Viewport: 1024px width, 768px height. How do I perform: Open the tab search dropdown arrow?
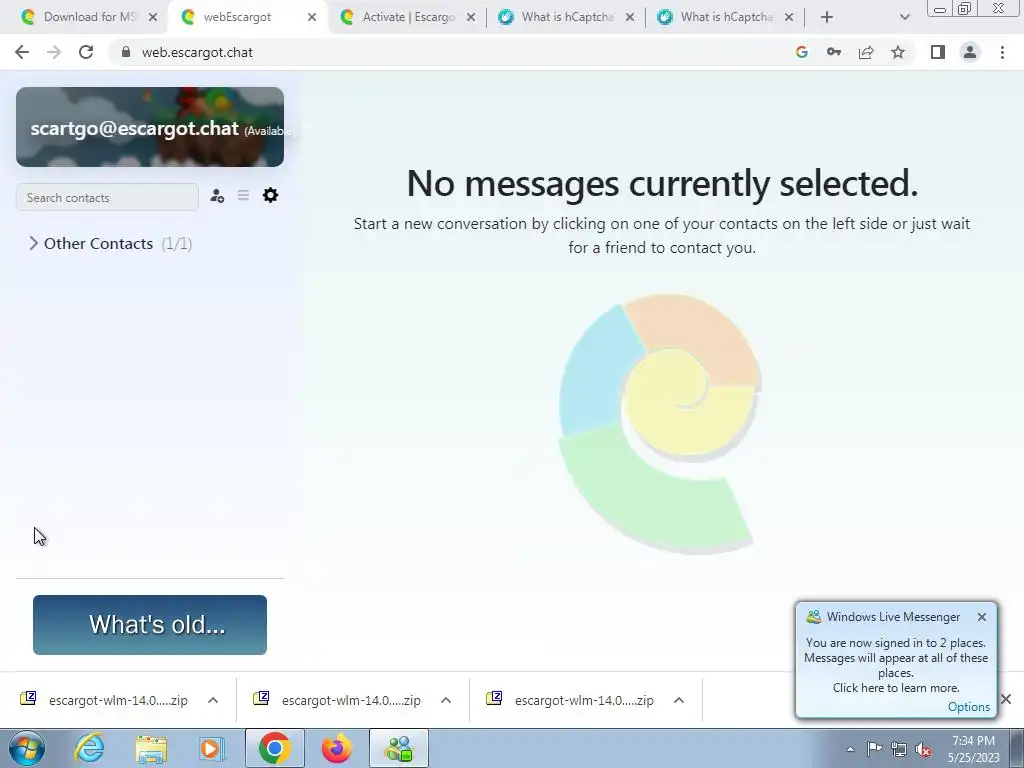click(904, 18)
